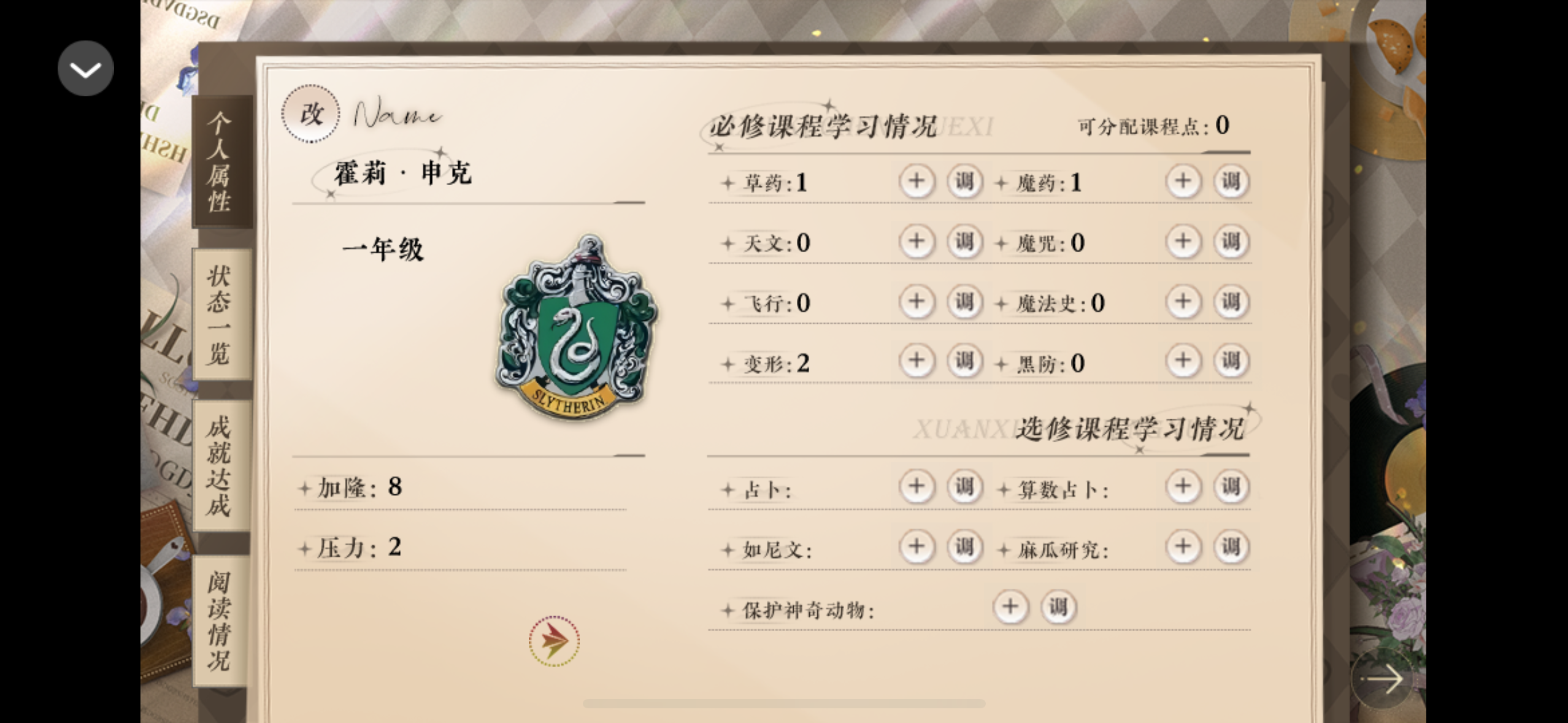Switch to the 状态一览 tab
The image size is (1568, 723).
click(219, 314)
